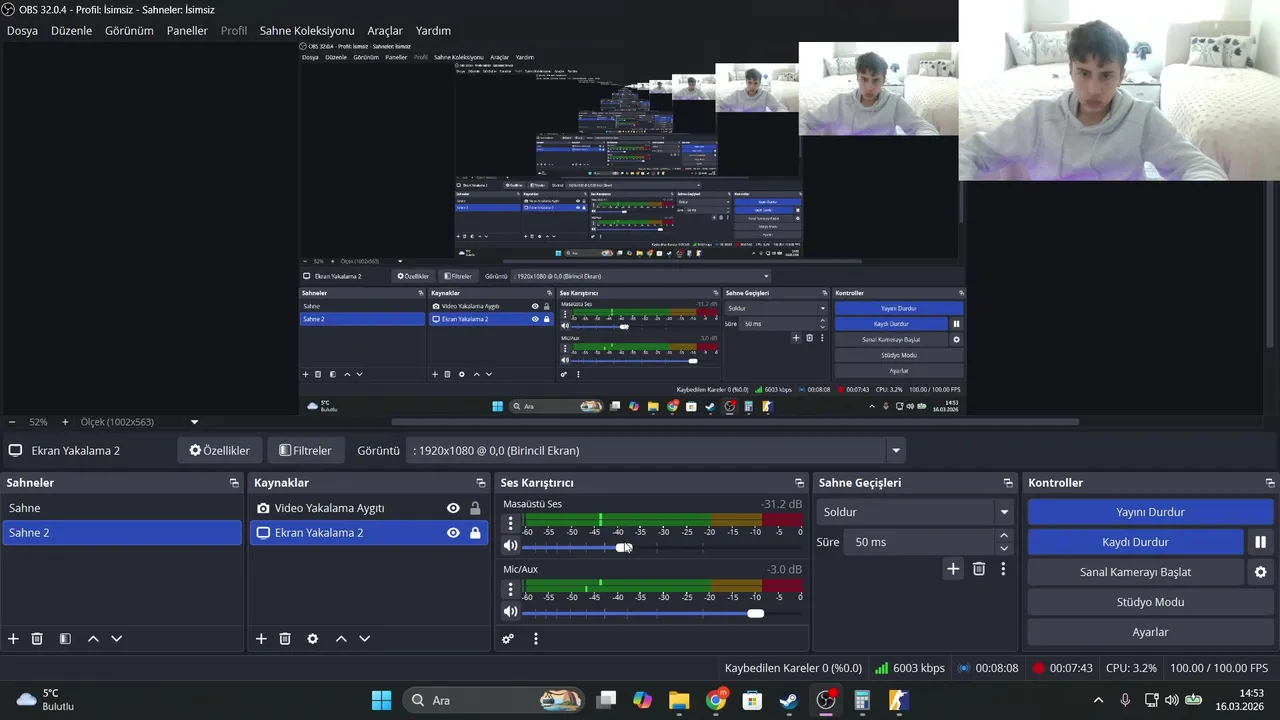Open transition properties three-dot menu
This screenshot has height=720, width=1280.
[1003, 568]
